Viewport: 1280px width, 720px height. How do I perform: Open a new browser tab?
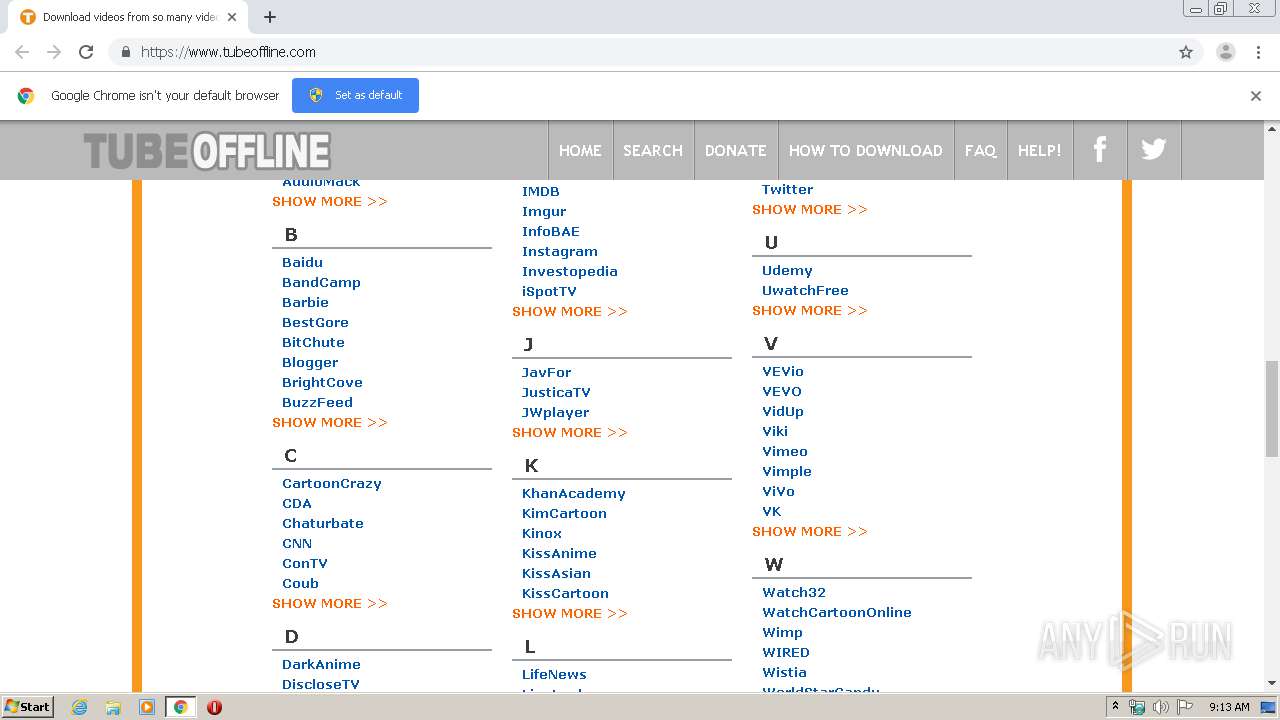pyautogui.click(x=270, y=17)
